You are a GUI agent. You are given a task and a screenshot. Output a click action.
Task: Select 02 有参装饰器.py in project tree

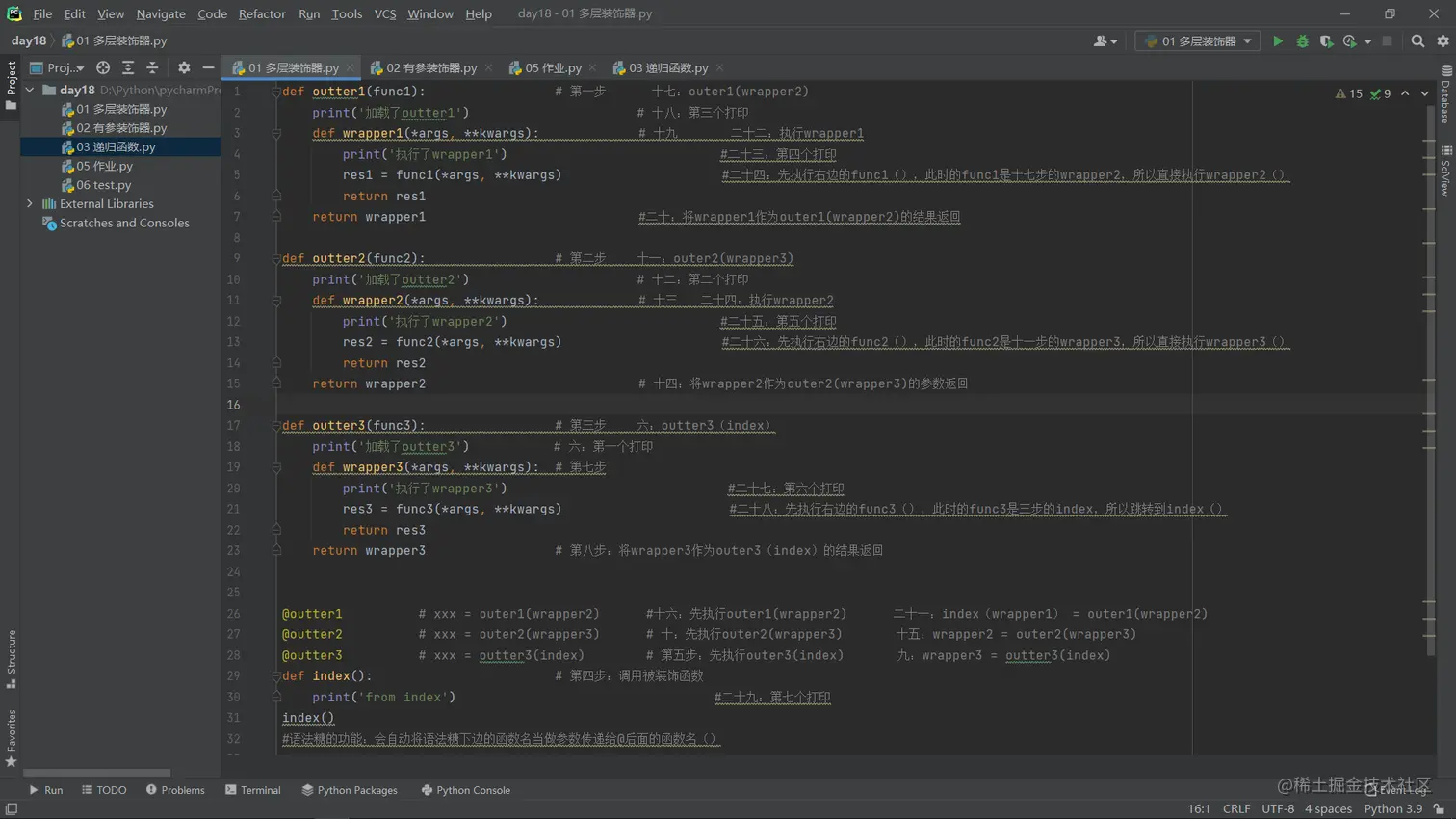(x=114, y=128)
